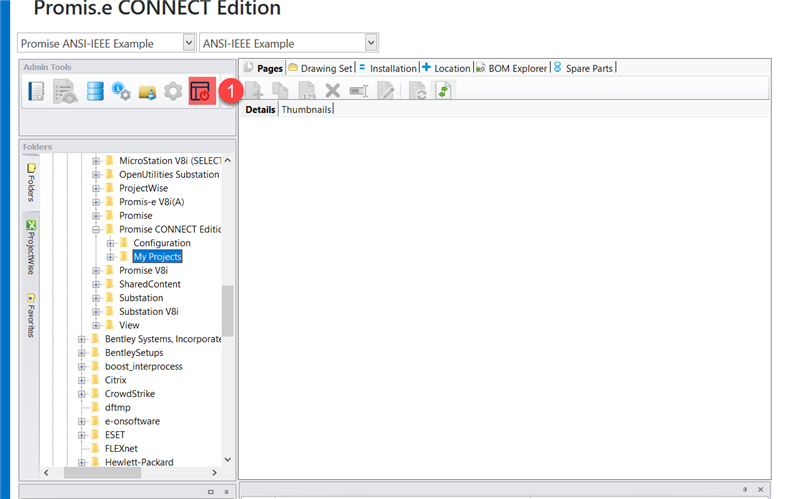Open the ANSI-IEEE Example dropdown
The height and width of the screenshot is (499, 787).
click(x=371, y=43)
